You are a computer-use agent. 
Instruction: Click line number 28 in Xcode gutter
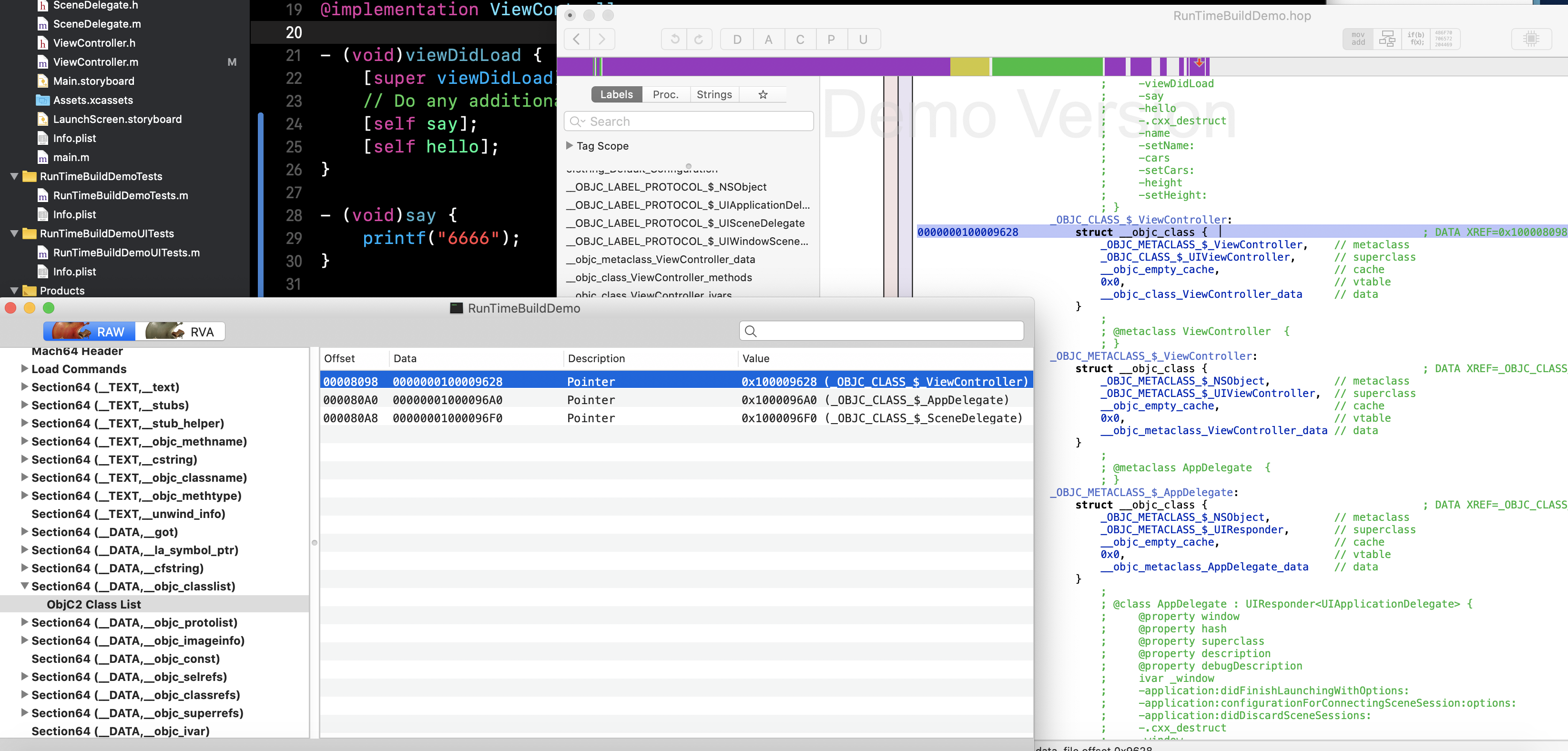[294, 215]
